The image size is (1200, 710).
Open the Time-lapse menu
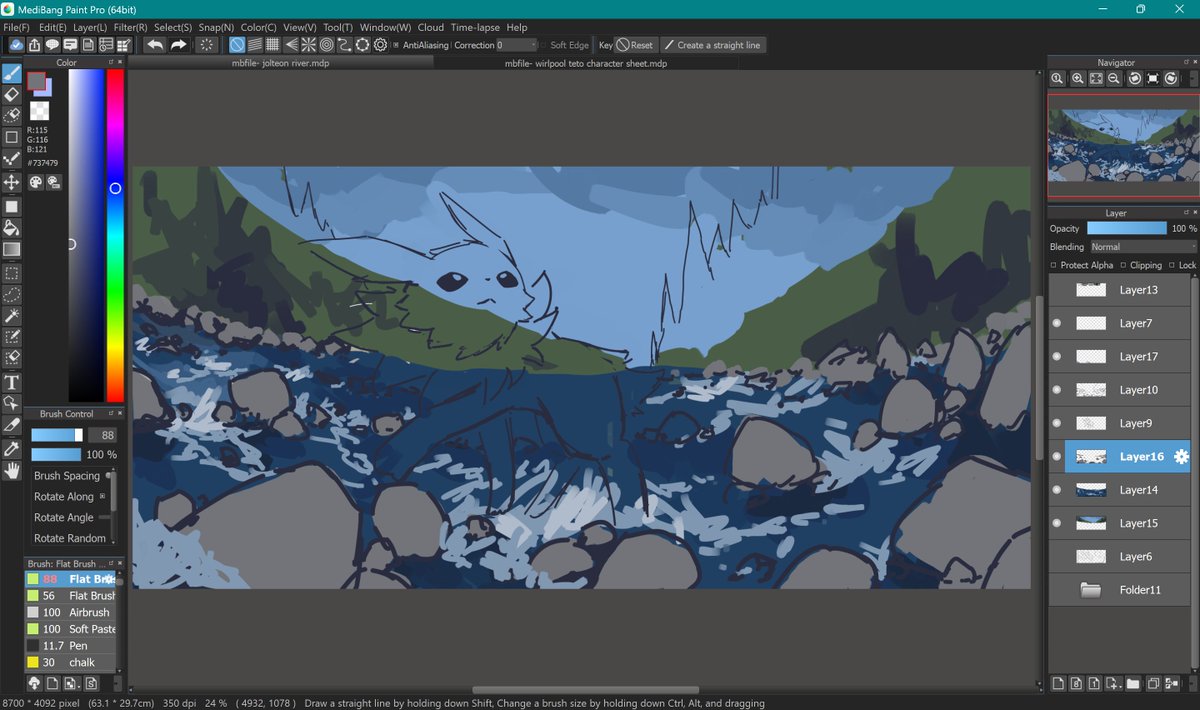click(476, 27)
